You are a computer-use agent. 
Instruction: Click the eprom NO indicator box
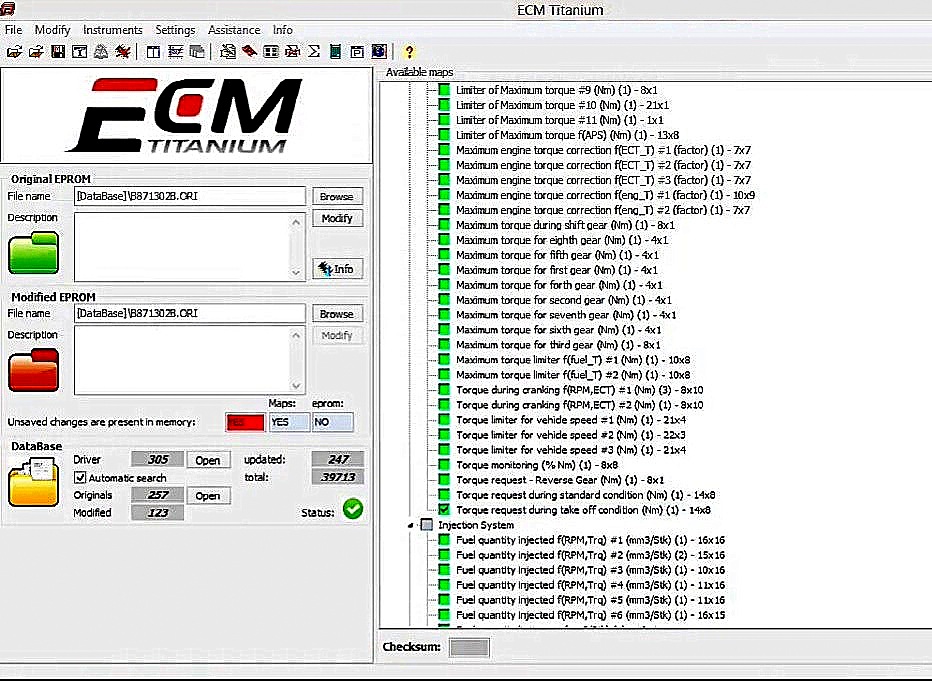(332, 422)
